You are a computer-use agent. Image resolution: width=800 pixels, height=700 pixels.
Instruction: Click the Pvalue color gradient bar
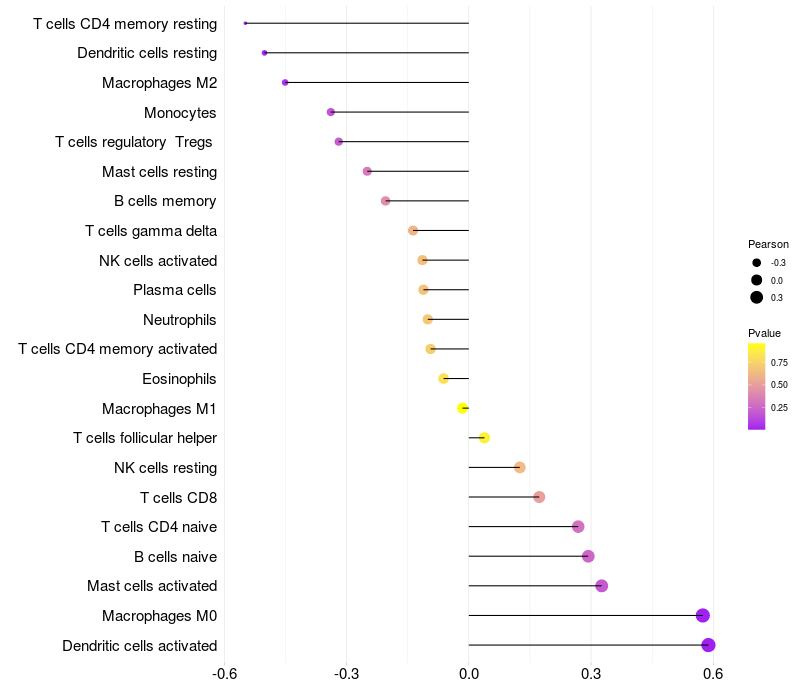point(756,386)
